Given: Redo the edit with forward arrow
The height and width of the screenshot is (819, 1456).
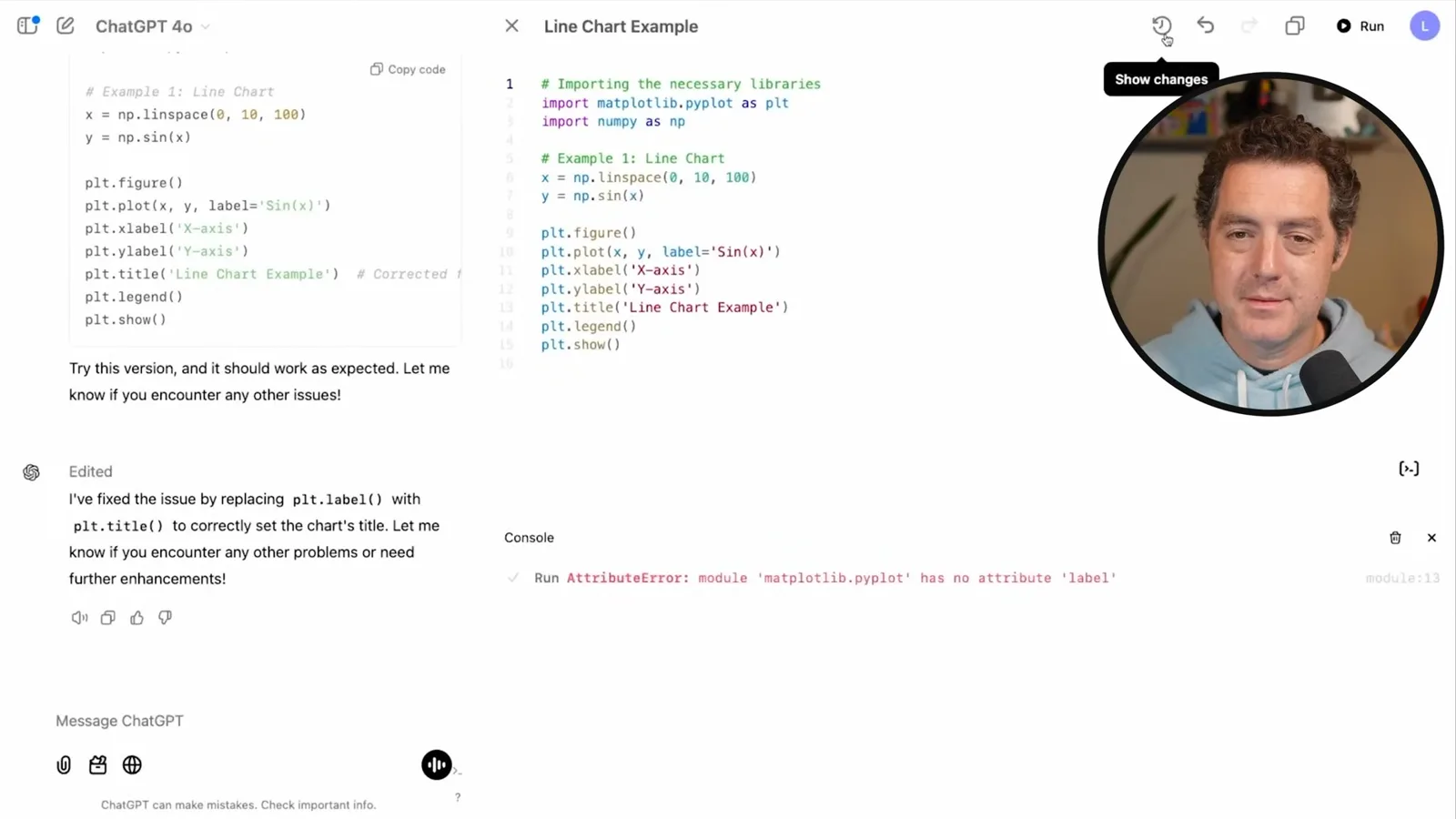Looking at the screenshot, I should click(1249, 25).
